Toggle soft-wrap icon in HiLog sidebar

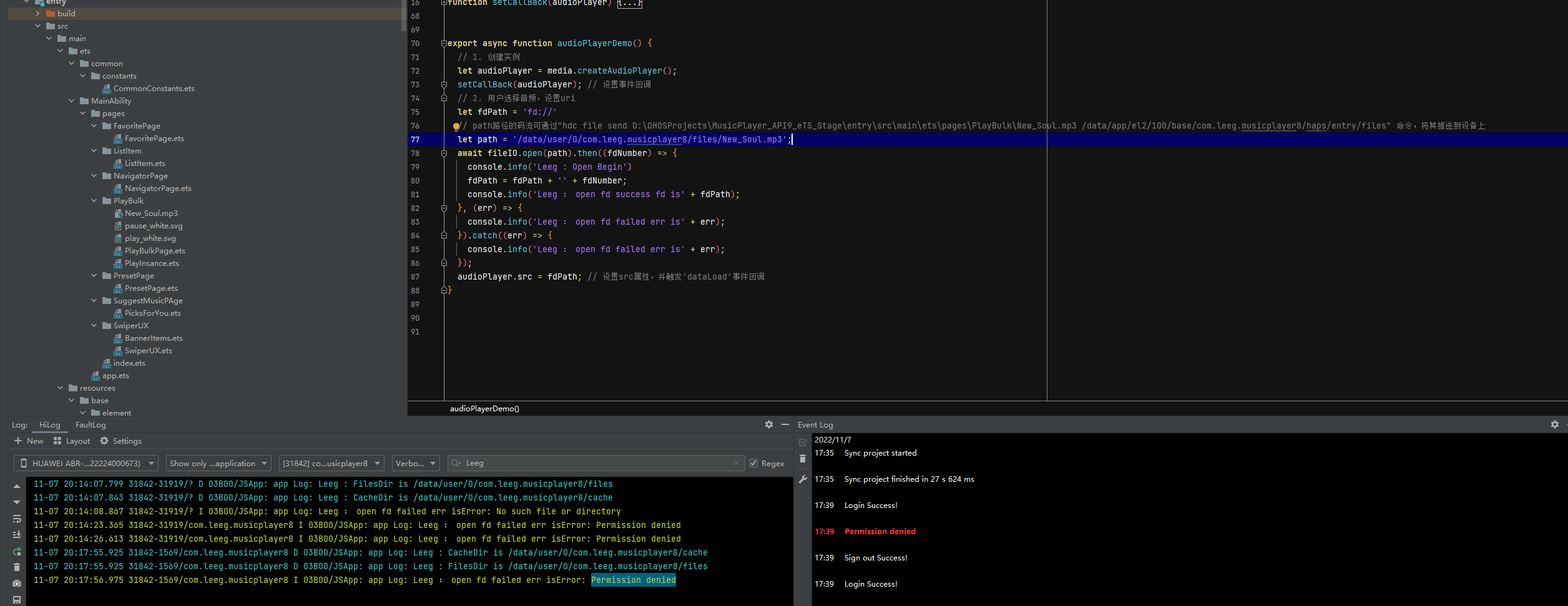pyautogui.click(x=17, y=519)
